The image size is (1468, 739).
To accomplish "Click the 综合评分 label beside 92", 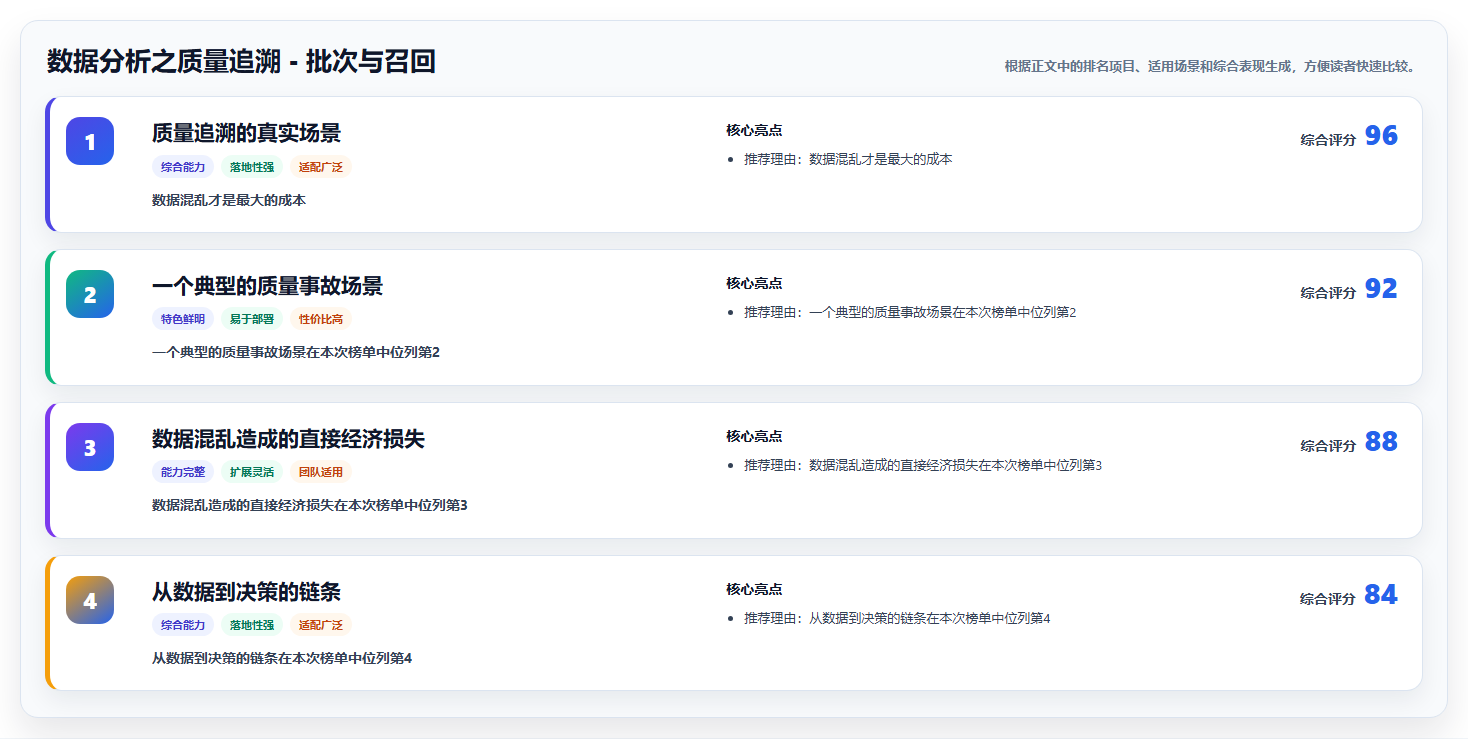I will pos(1328,293).
